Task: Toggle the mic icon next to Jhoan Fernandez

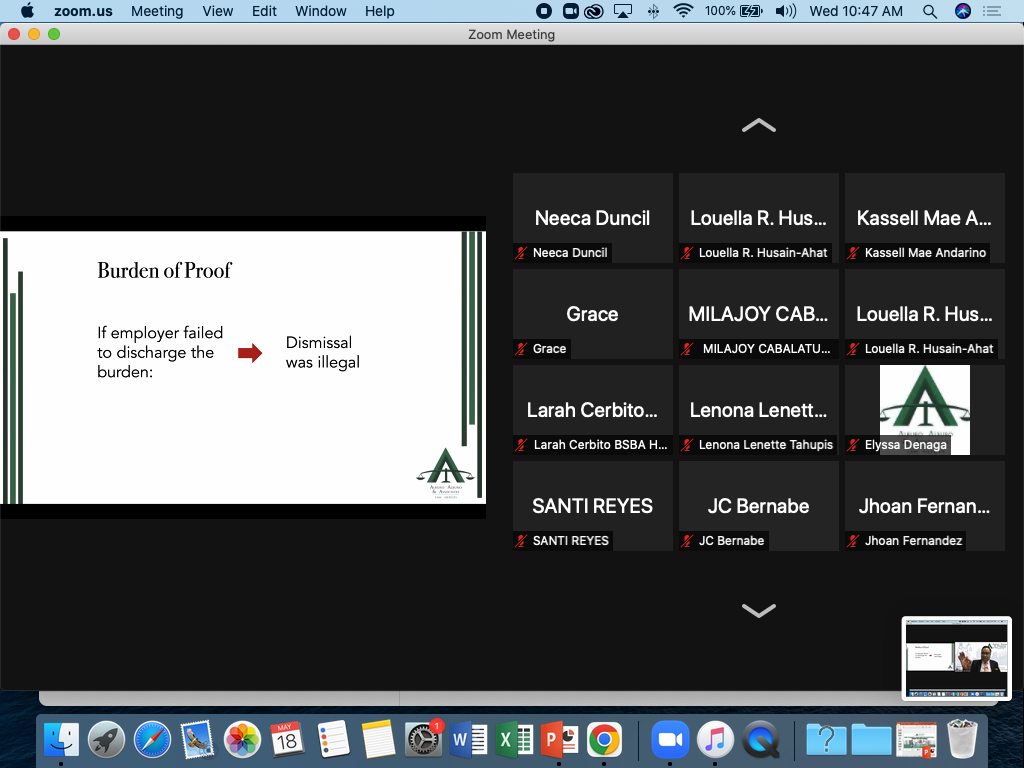Action: pyautogui.click(x=854, y=541)
